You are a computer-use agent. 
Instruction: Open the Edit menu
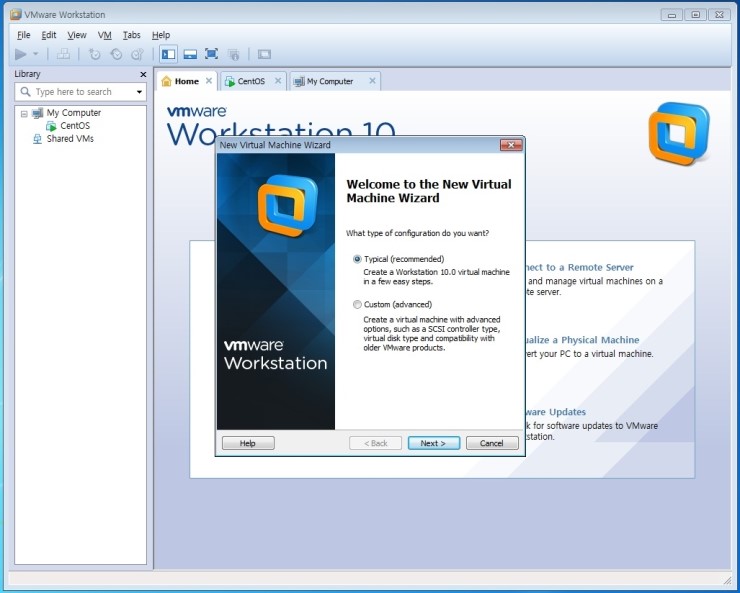tap(49, 35)
